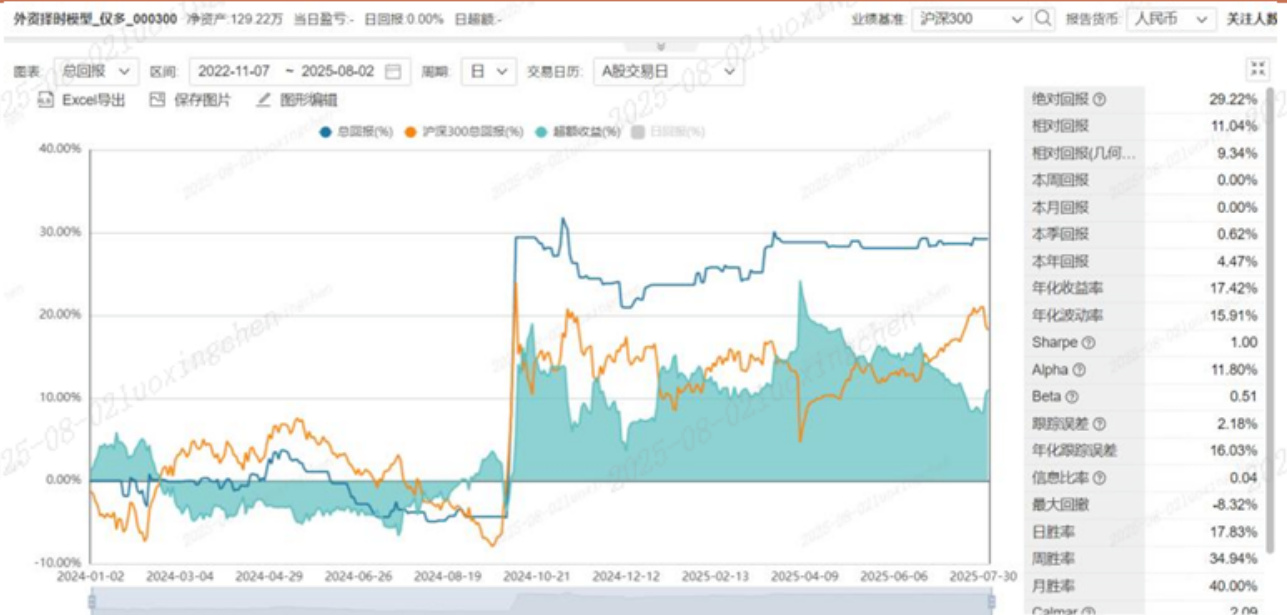Click the help icon next to Sharpe

(x=1089, y=343)
